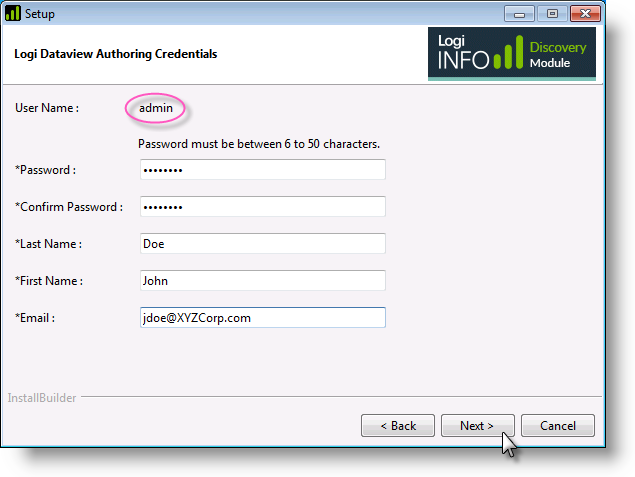Click the Setup title text
Screen dimensions: 635x477
(x=40, y=14)
